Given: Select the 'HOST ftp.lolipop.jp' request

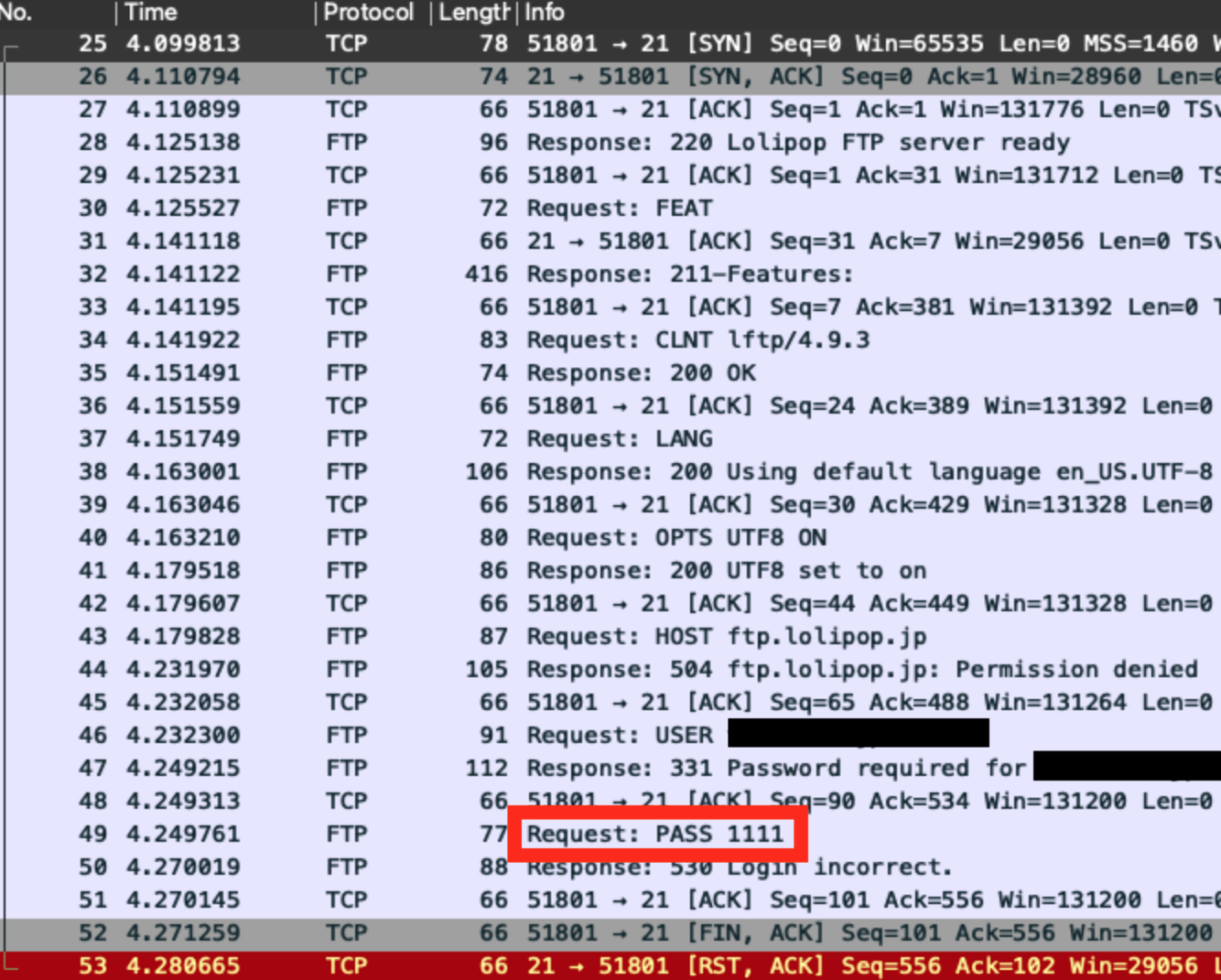Looking at the screenshot, I should tap(610, 637).
